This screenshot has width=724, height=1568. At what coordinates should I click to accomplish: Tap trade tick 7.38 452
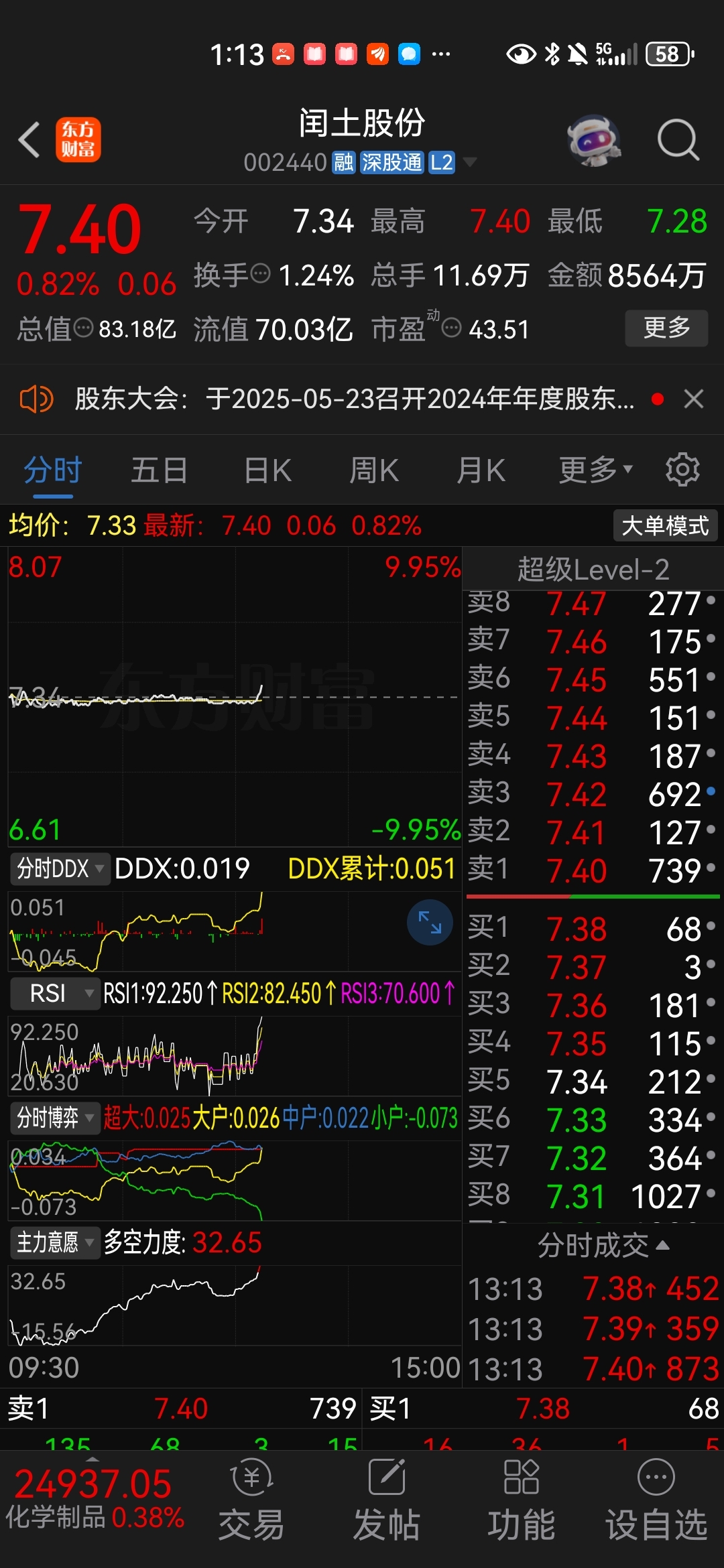coord(593,1289)
